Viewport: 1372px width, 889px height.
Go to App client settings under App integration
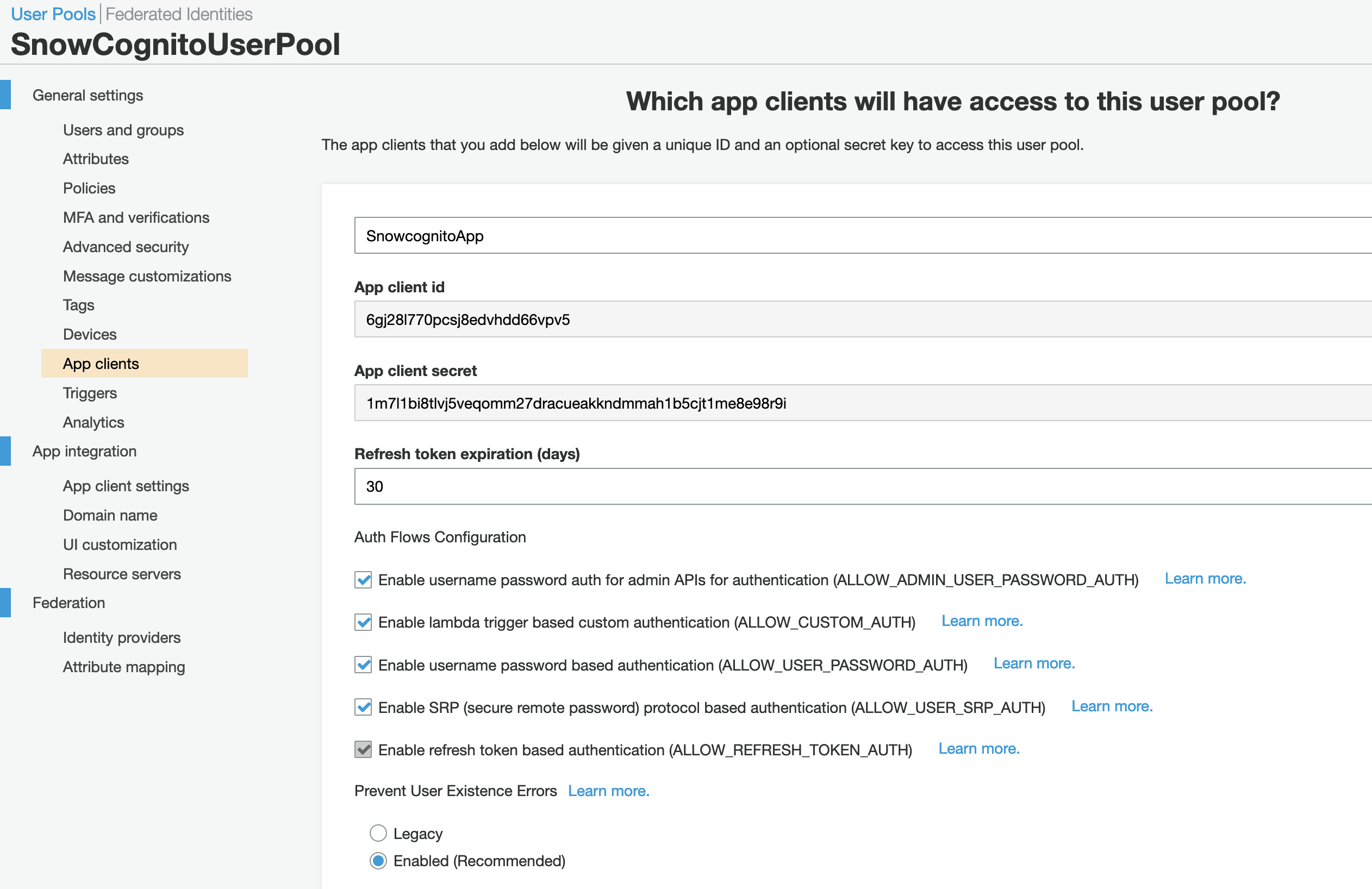coord(126,486)
